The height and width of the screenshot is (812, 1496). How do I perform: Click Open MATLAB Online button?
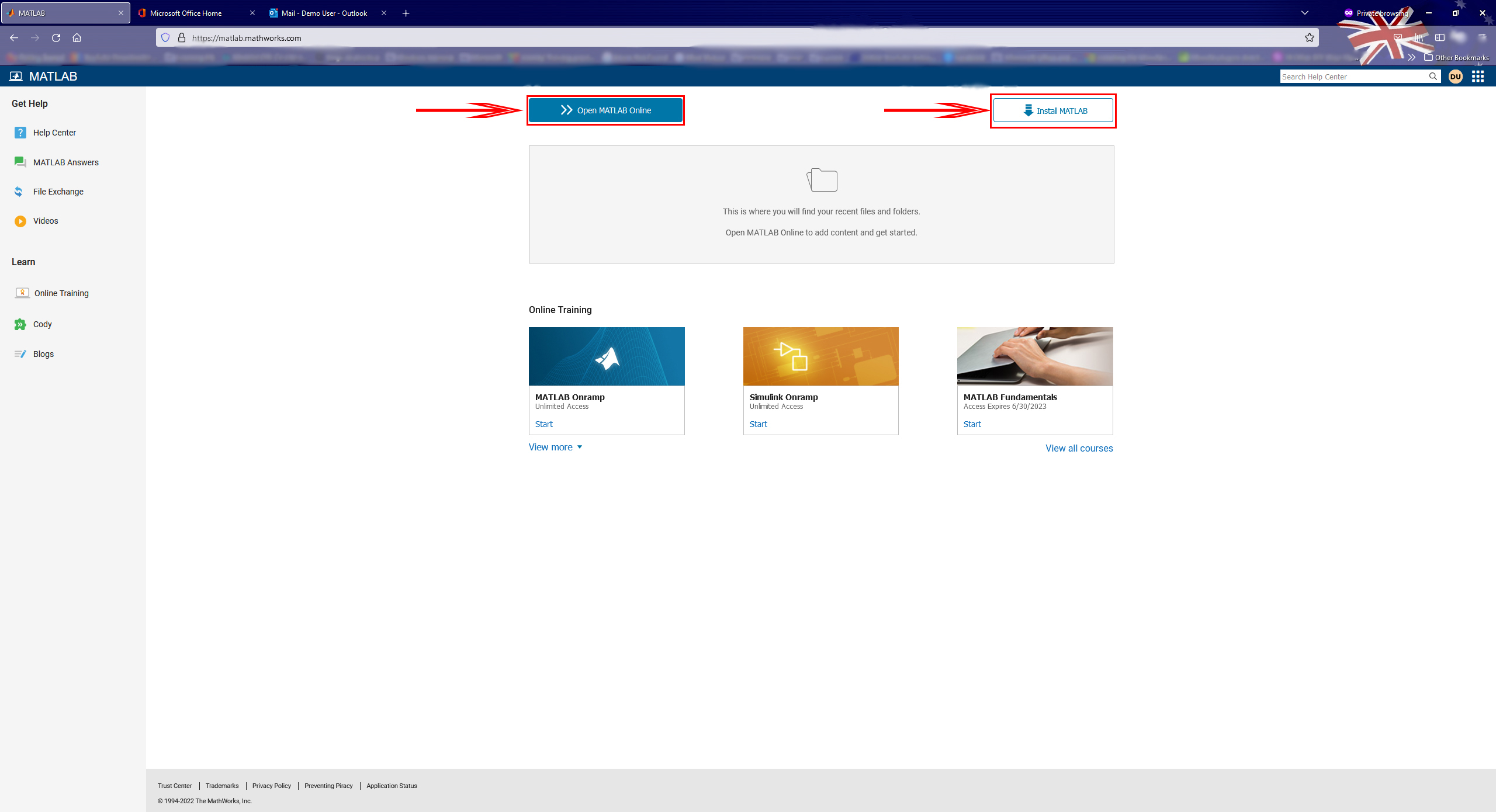[x=605, y=110]
